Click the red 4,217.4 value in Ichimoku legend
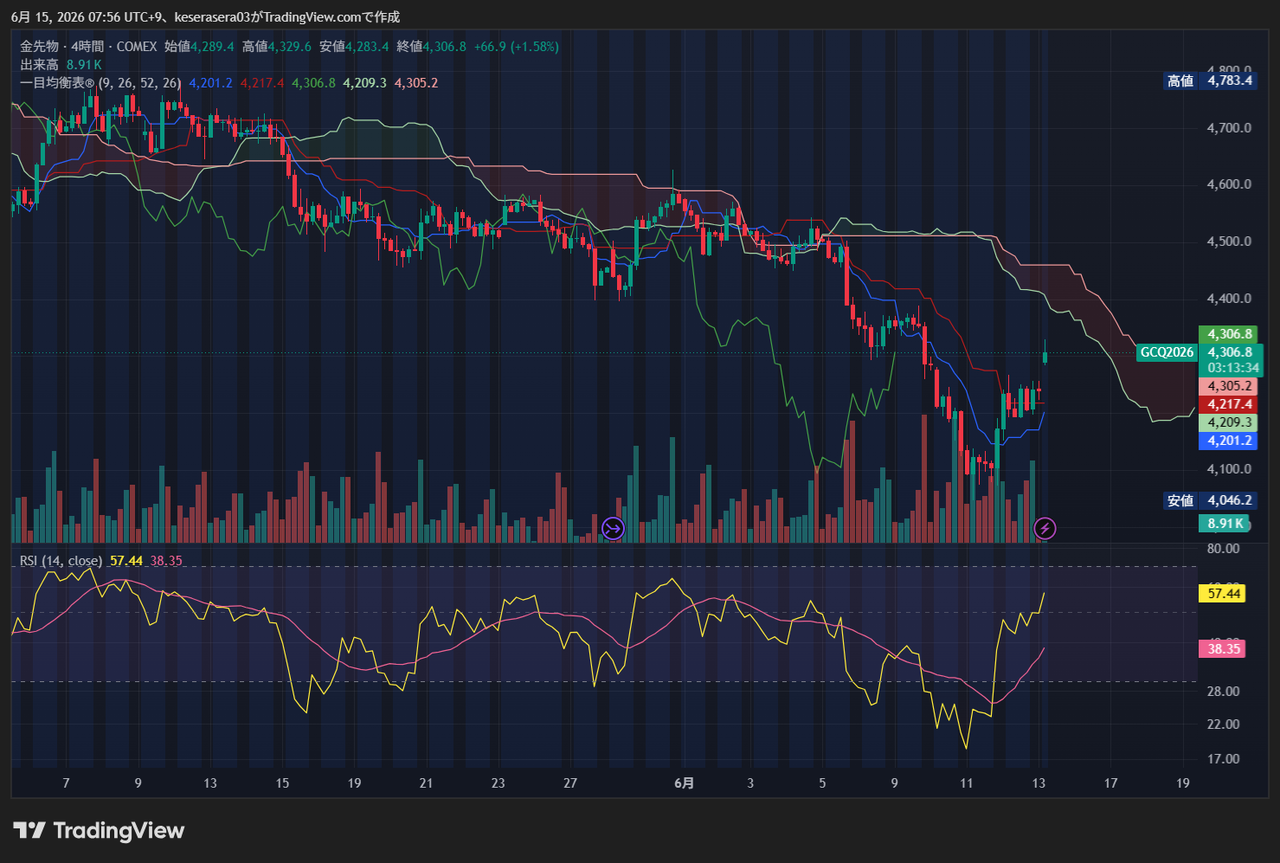This screenshot has width=1280, height=863. click(x=262, y=83)
